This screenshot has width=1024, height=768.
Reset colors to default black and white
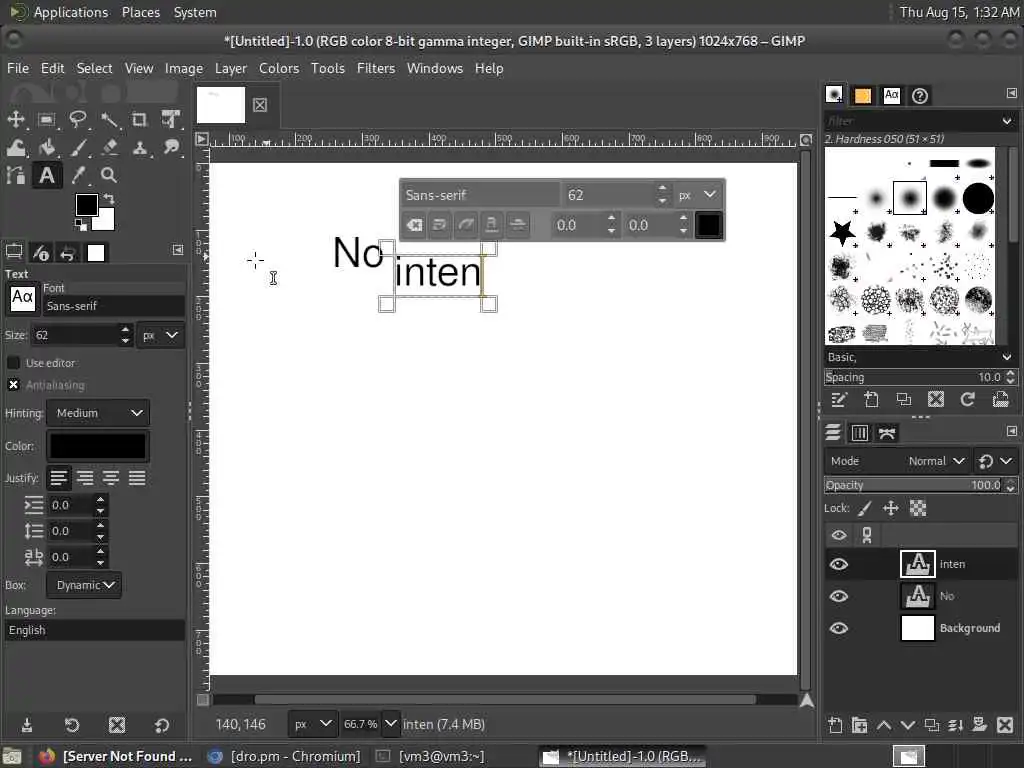tap(80, 225)
